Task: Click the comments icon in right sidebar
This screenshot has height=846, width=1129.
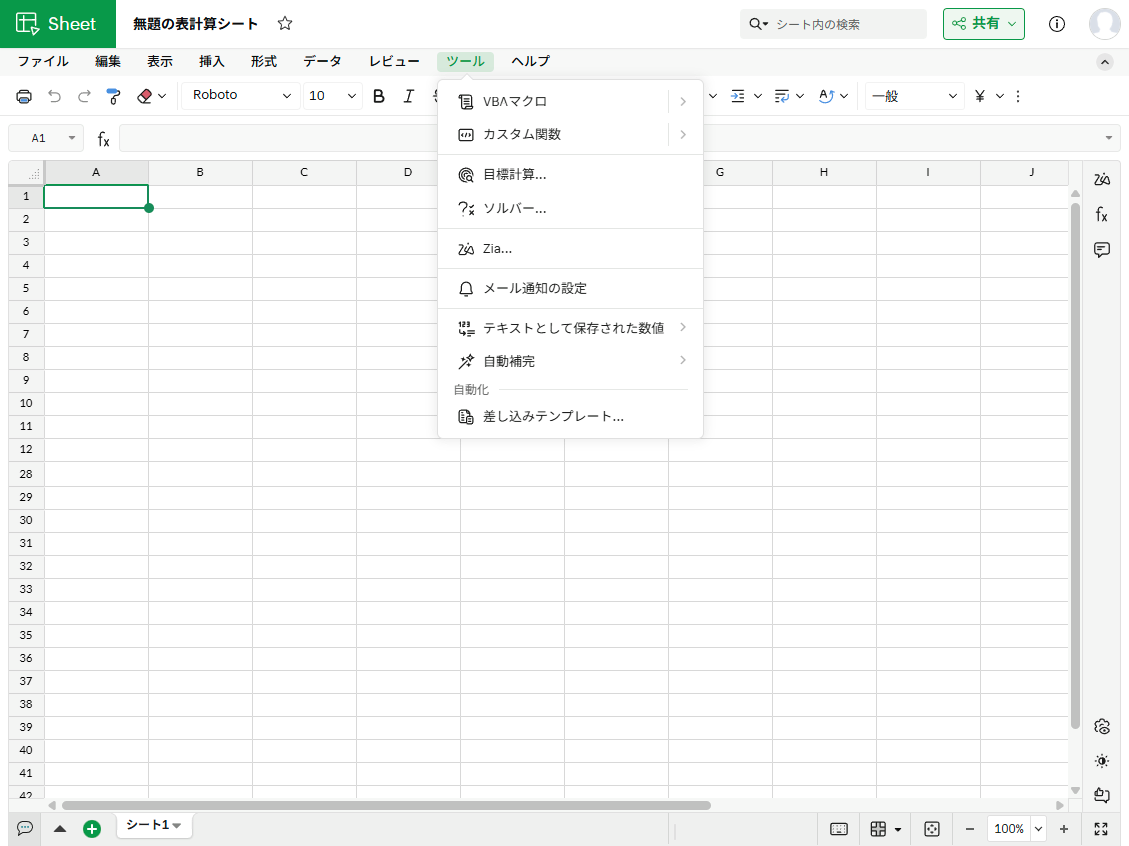Action: tap(1102, 250)
